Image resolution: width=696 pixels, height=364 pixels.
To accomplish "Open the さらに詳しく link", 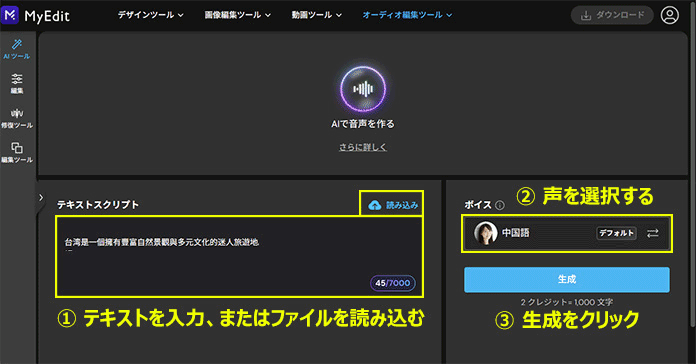I will click(x=363, y=147).
